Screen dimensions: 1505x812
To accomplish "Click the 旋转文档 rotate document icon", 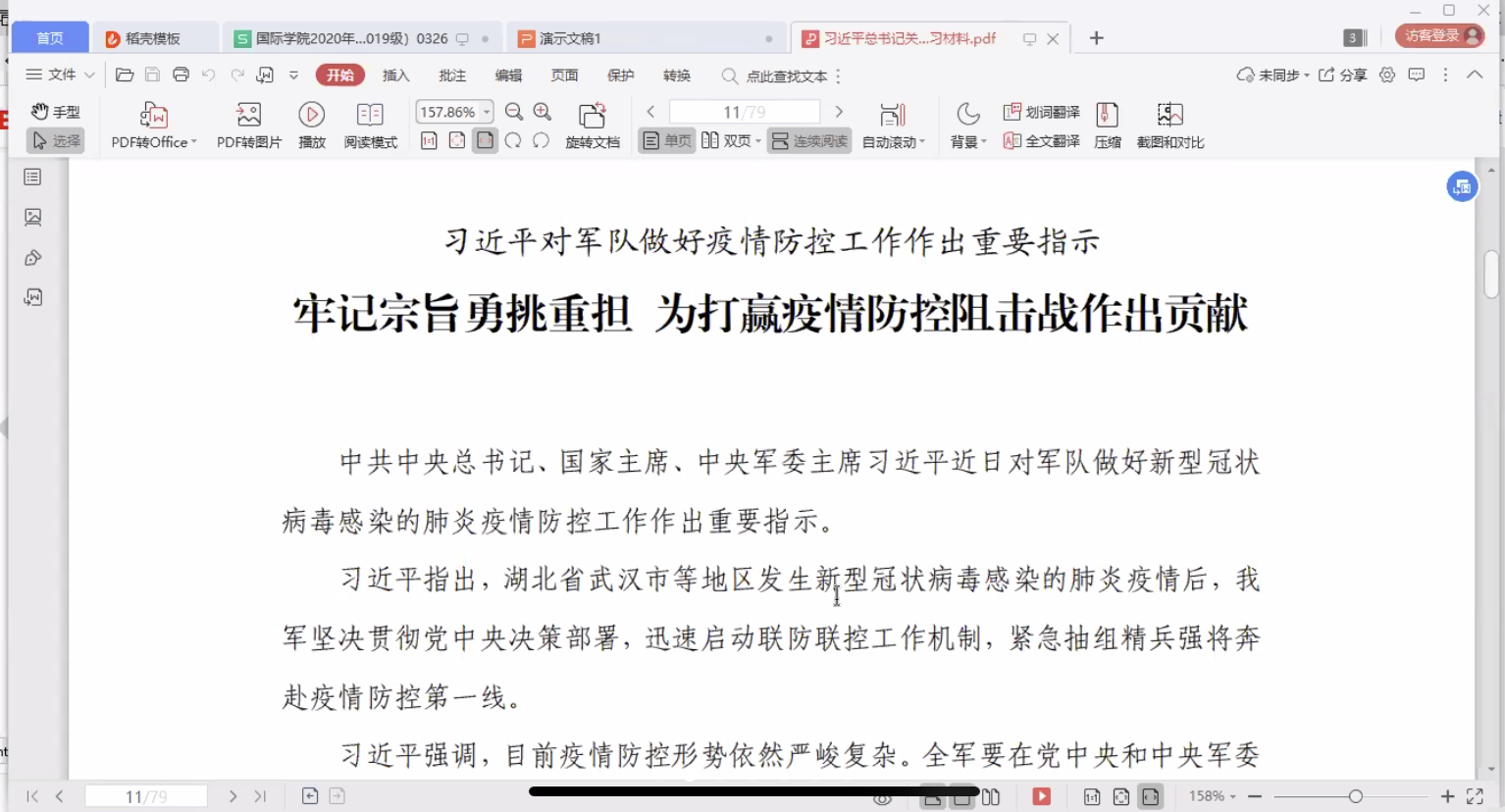I will click(592, 116).
